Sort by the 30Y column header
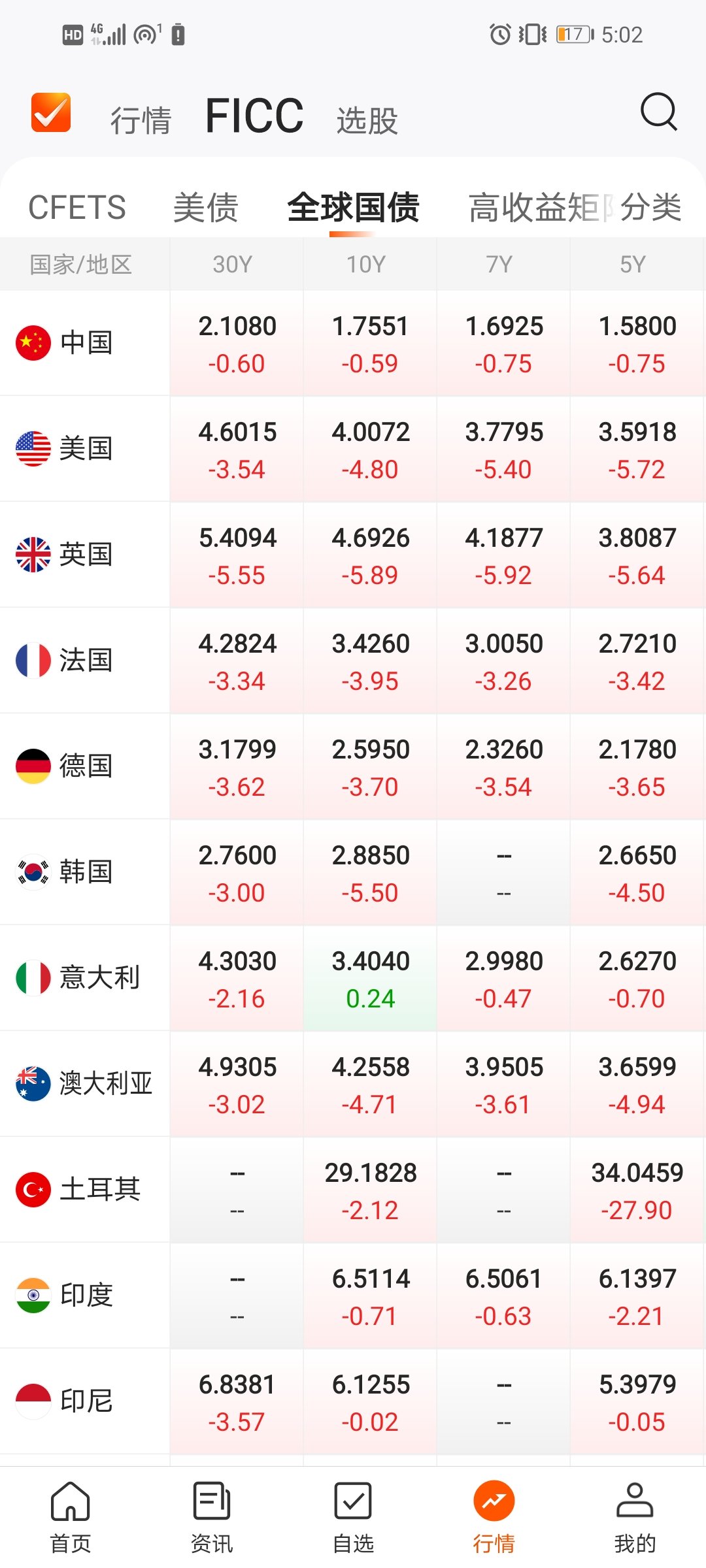Screen dimensions: 706x1568 click(233, 265)
